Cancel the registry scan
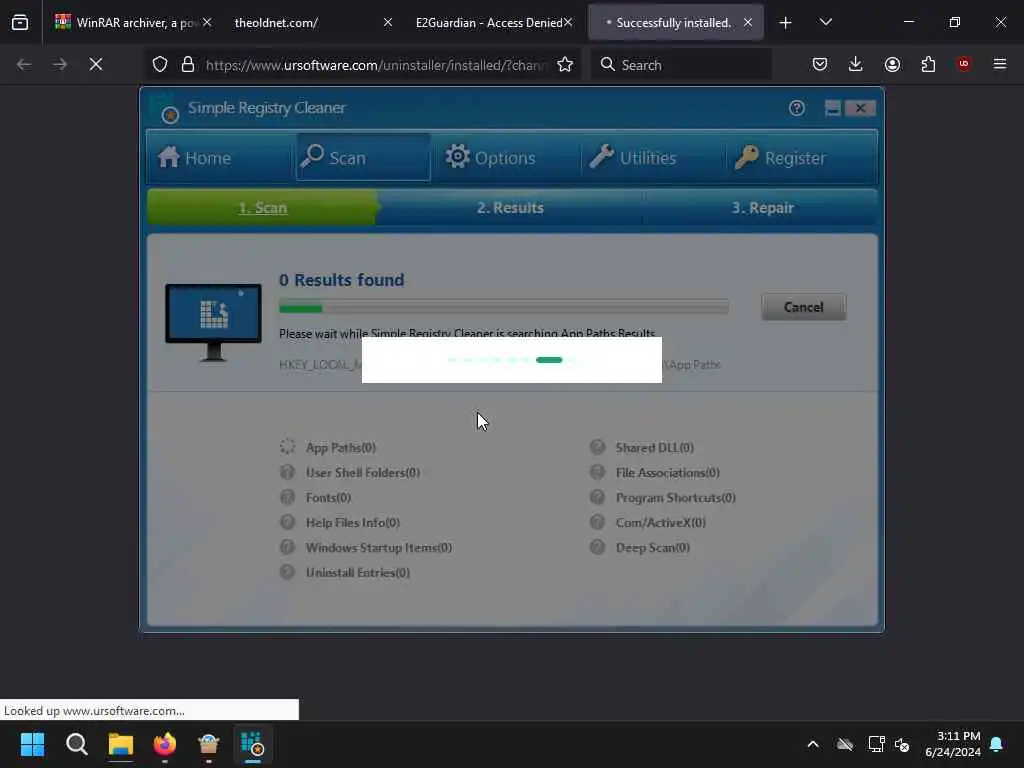This screenshot has height=768, width=1024. point(803,307)
